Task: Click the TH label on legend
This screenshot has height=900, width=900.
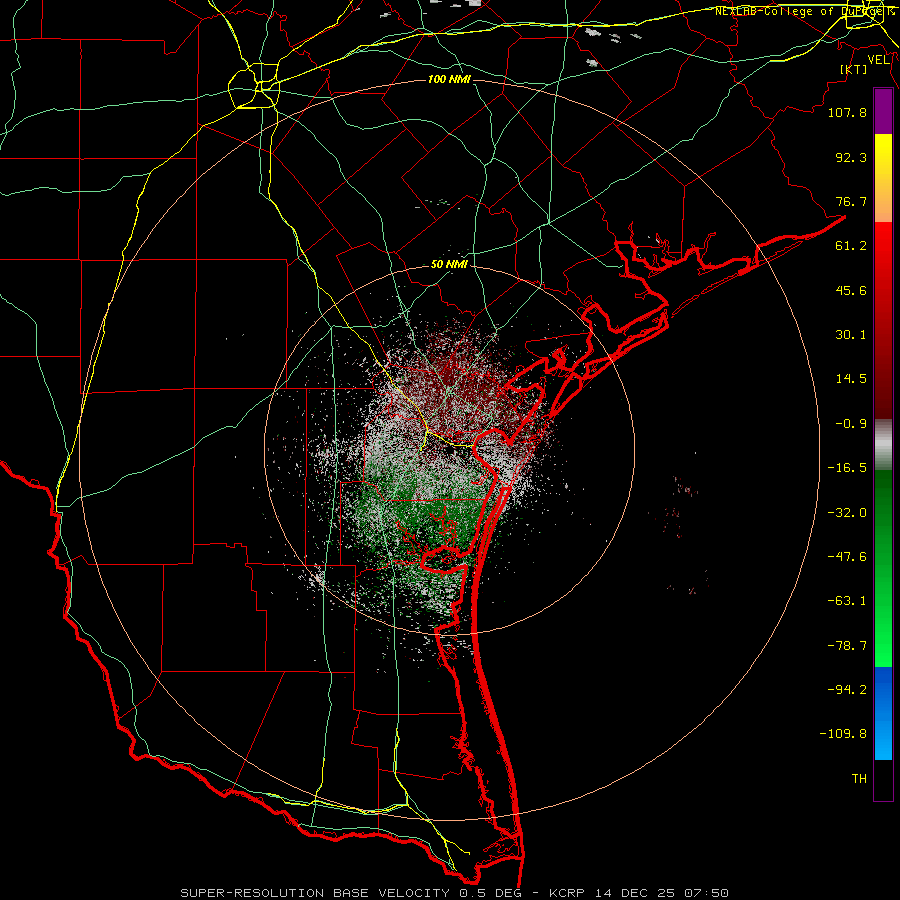Action: (859, 778)
